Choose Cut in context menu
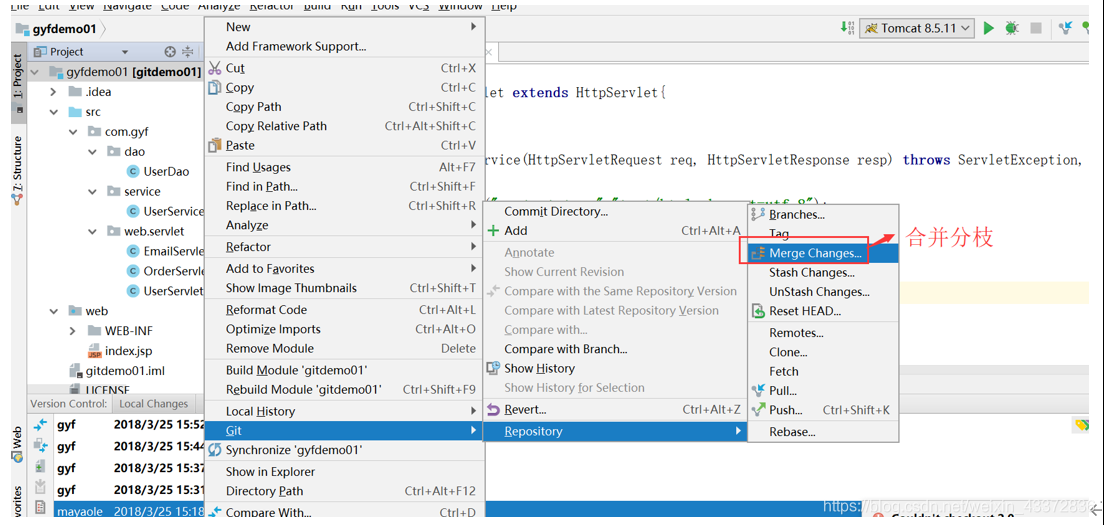The image size is (1105, 525). (x=343, y=68)
